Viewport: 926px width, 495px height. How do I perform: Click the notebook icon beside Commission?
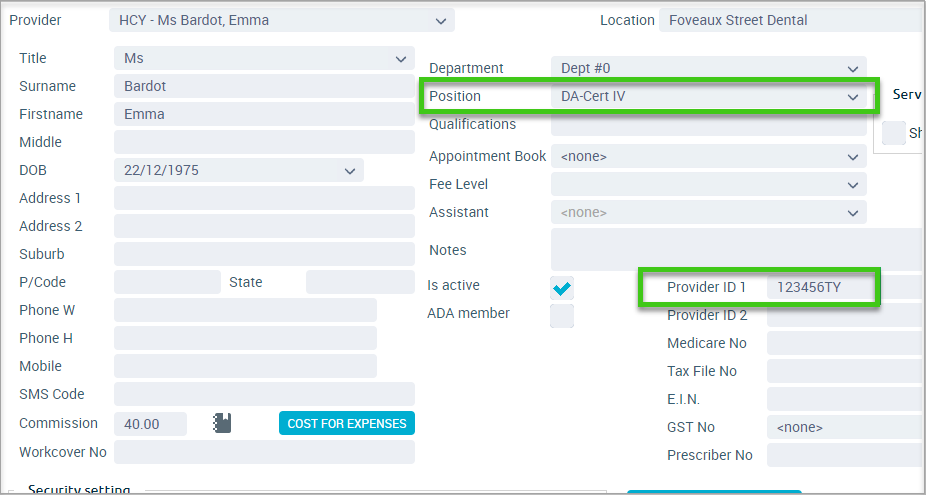[x=222, y=423]
